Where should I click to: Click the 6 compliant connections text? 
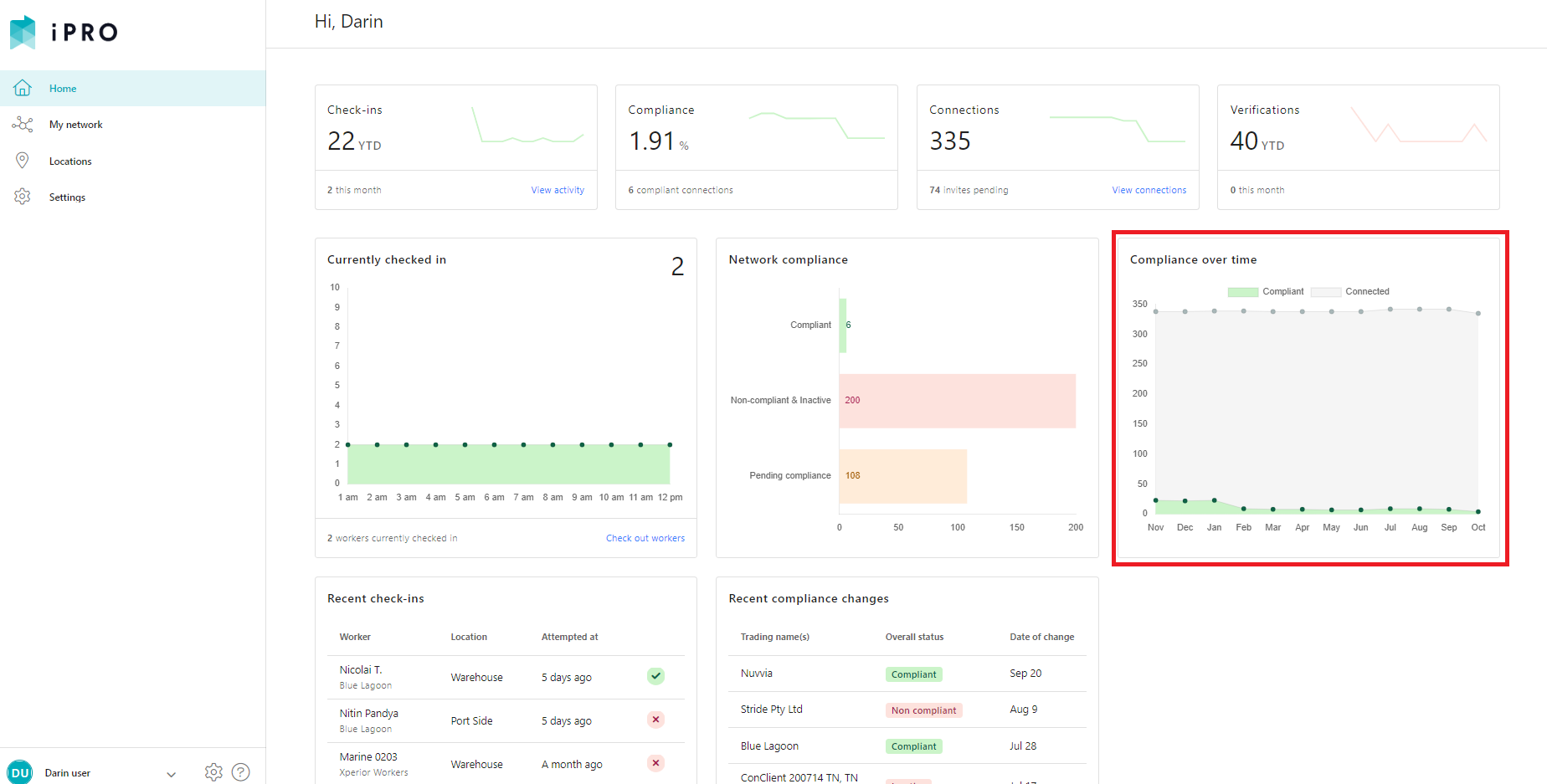click(x=681, y=191)
